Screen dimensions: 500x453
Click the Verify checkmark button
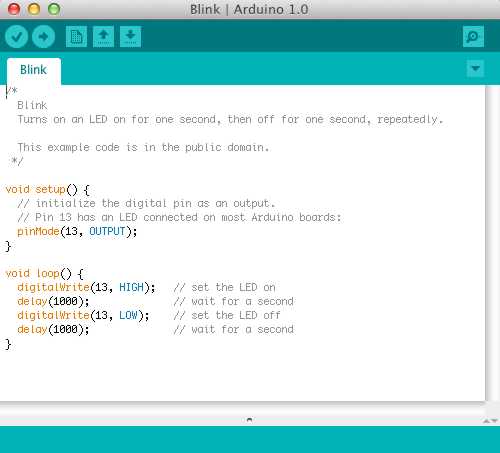coord(16,36)
